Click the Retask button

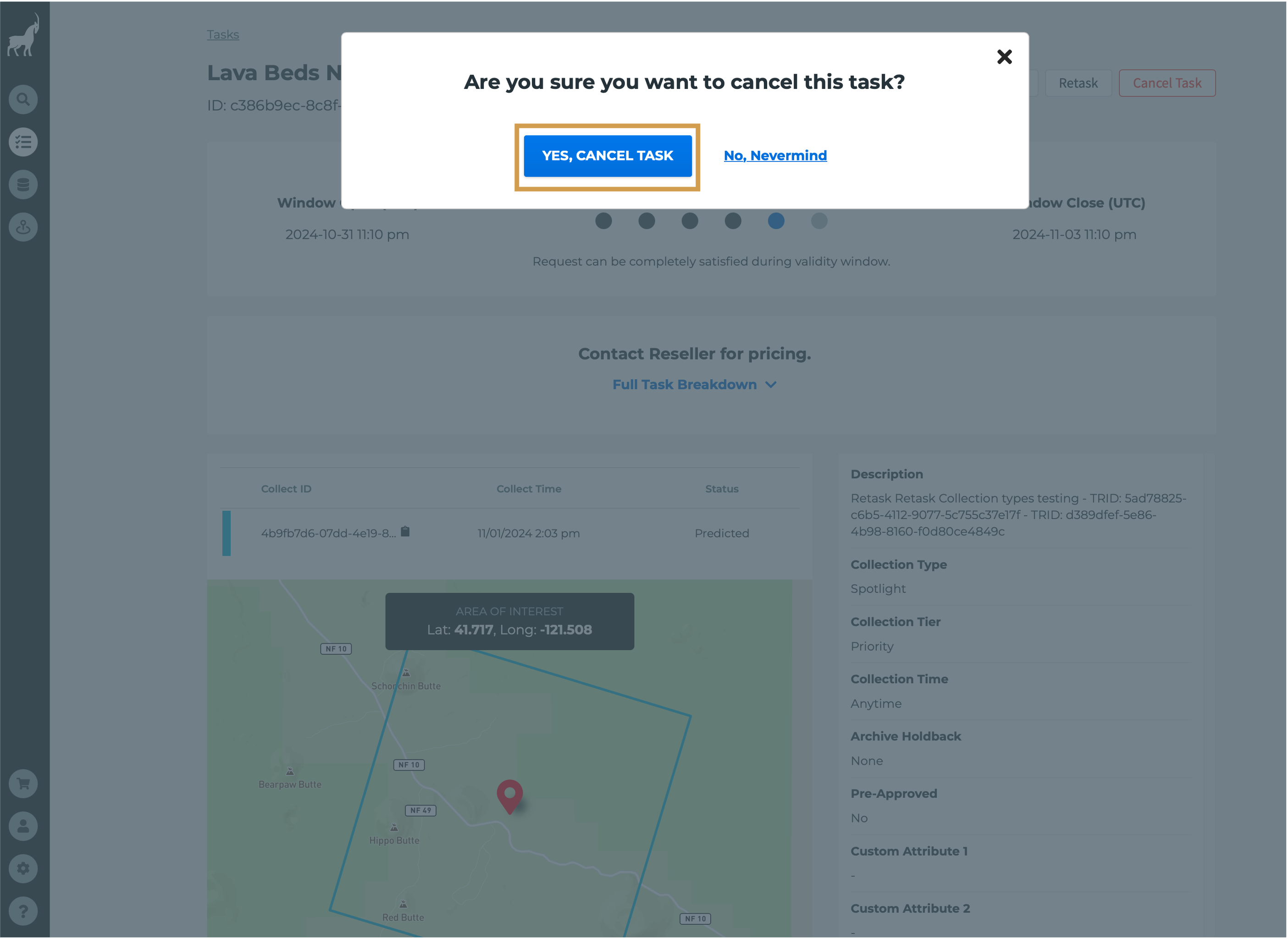[x=1078, y=83]
